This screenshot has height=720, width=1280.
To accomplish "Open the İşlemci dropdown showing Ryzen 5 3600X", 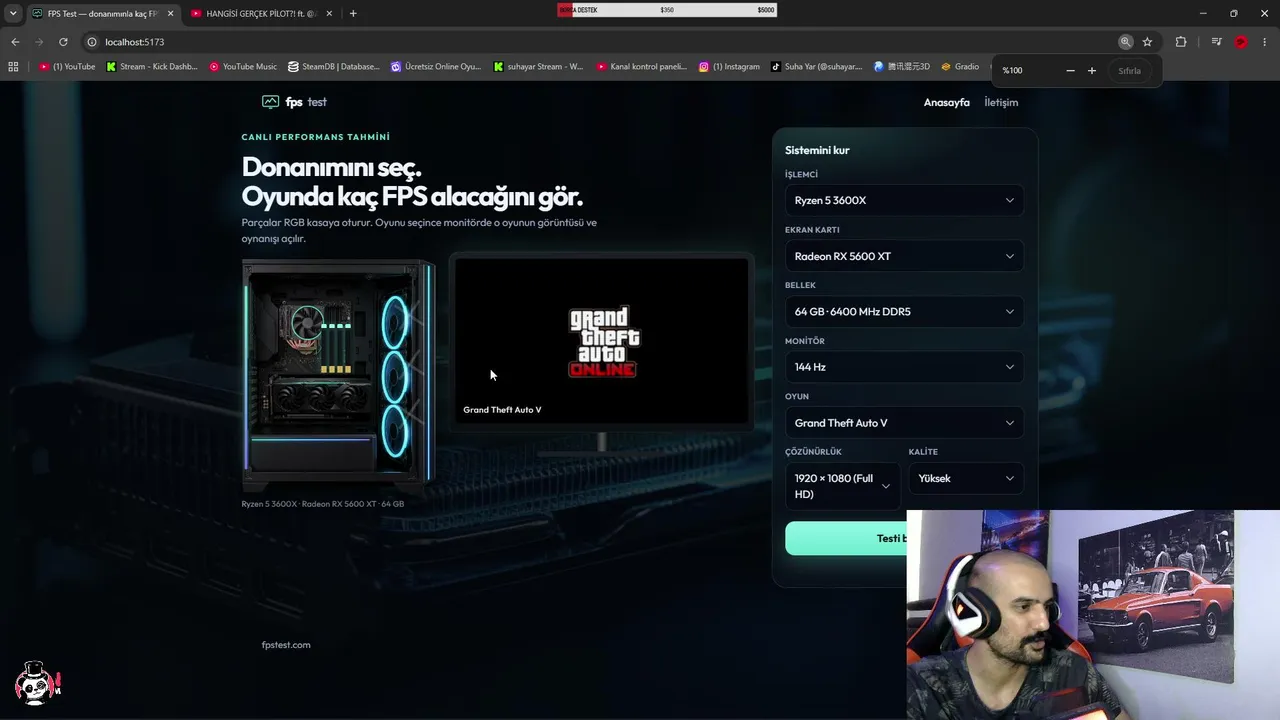I will (904, 200).
